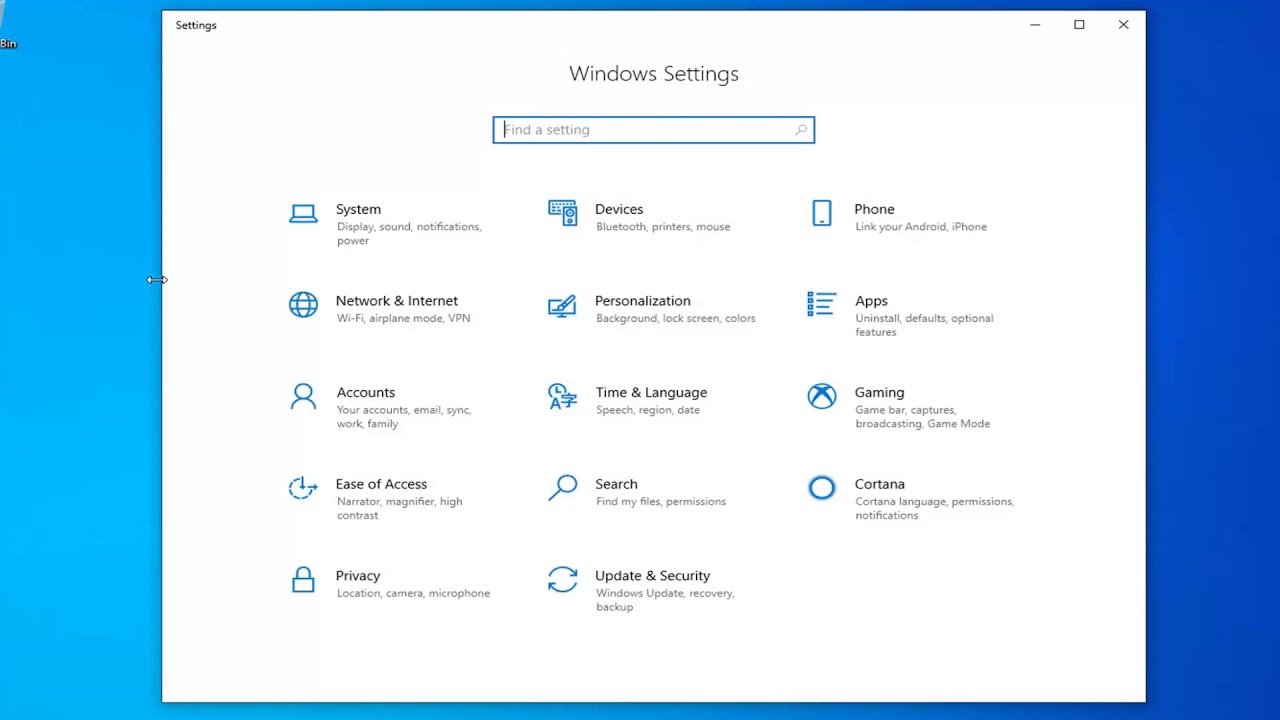The image size is (1280, 720).
Task: Click the search magnifier in Find a setting
Action: 801,130
